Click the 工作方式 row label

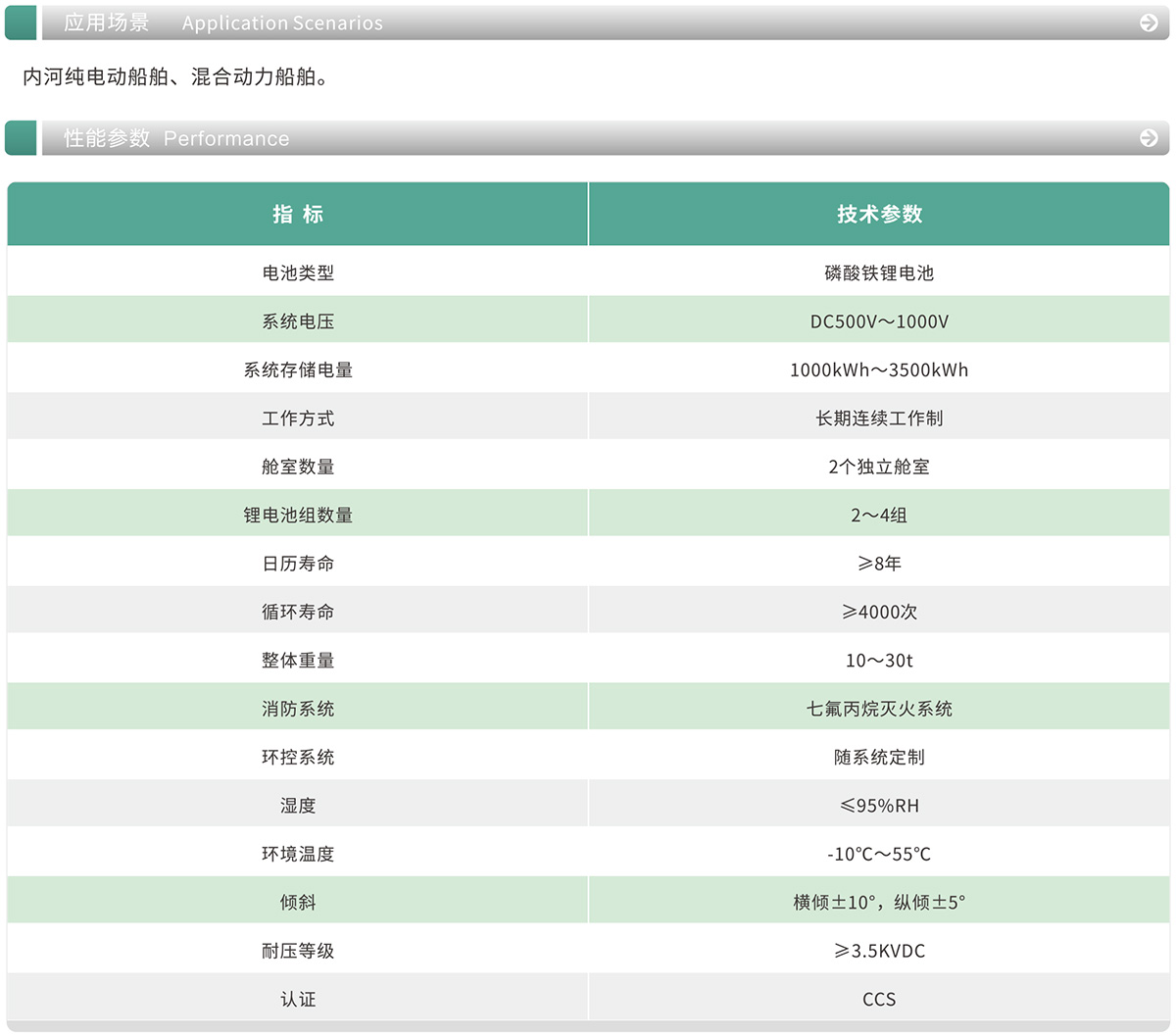click(x=298, y=419)
